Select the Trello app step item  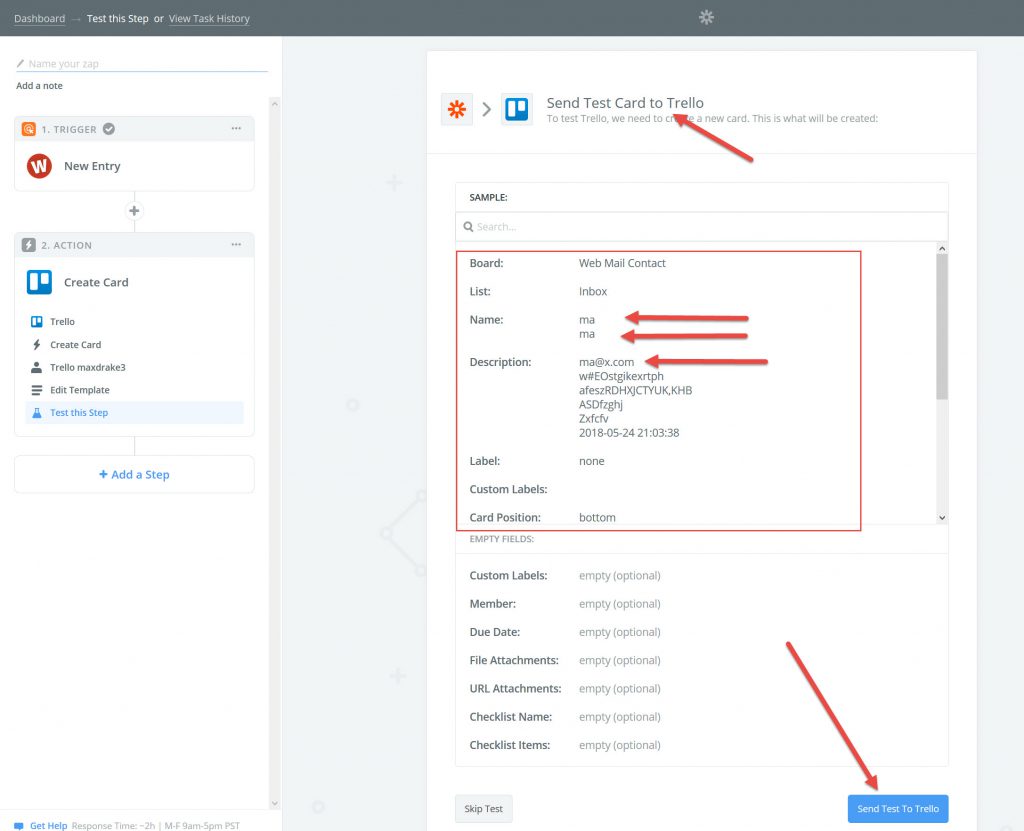(x=62, y=322)
